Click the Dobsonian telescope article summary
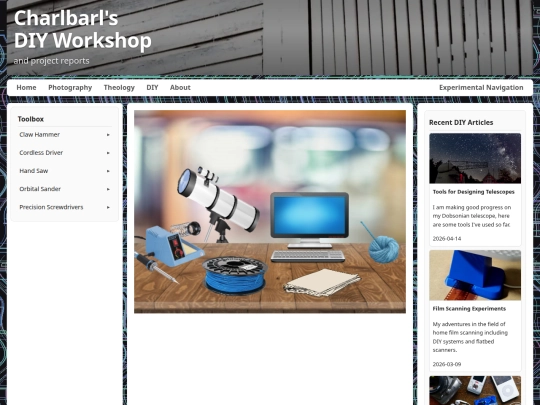 (472, 216)
